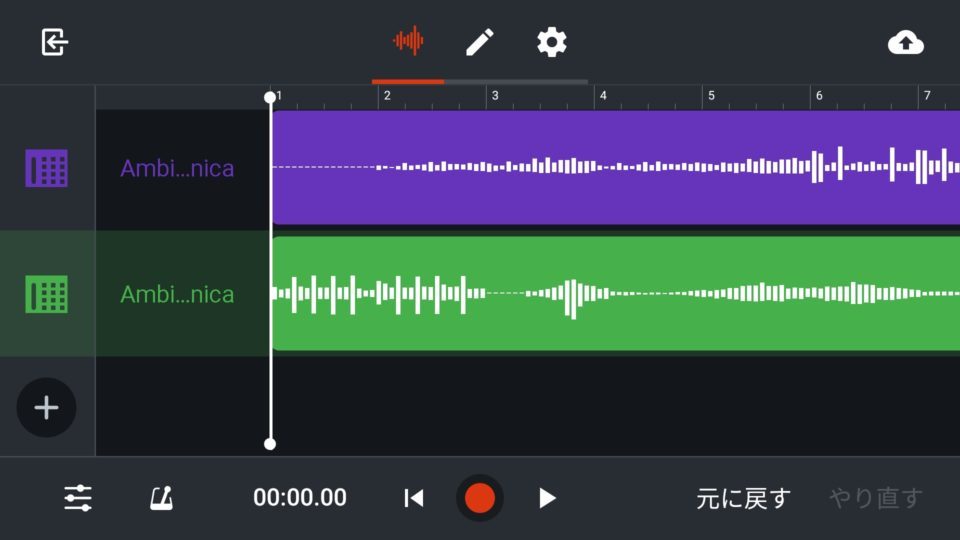Grab the playhead bottom handle
The height and width of the screenshot is (540, 960).
270,444
